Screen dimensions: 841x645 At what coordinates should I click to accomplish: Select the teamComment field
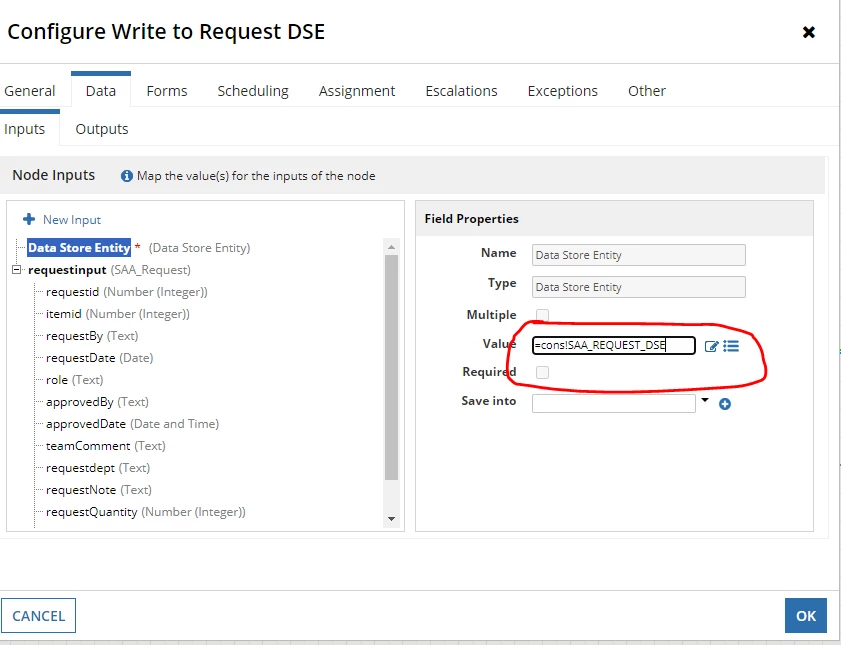pyautogui.click(x=88, y=446)
